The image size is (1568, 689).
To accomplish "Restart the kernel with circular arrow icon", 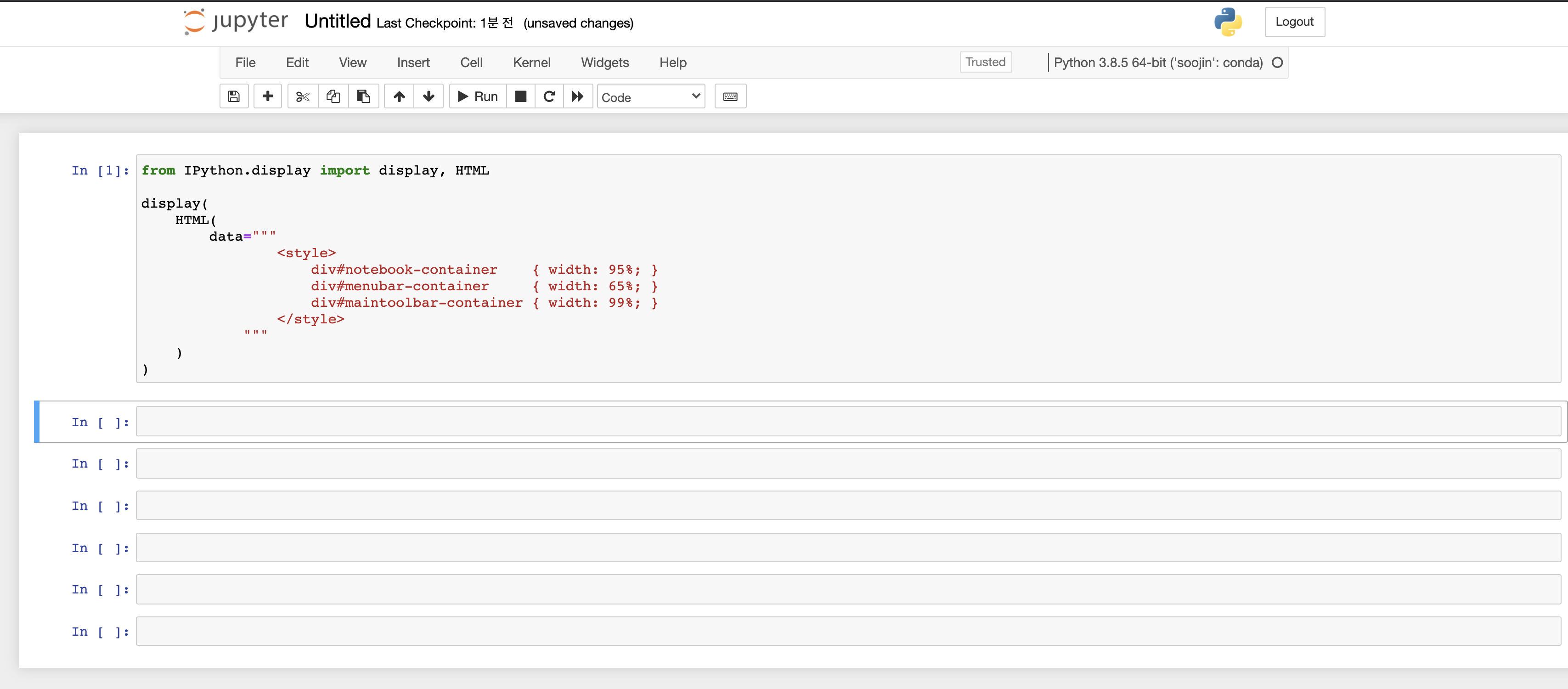I will 549,96.
